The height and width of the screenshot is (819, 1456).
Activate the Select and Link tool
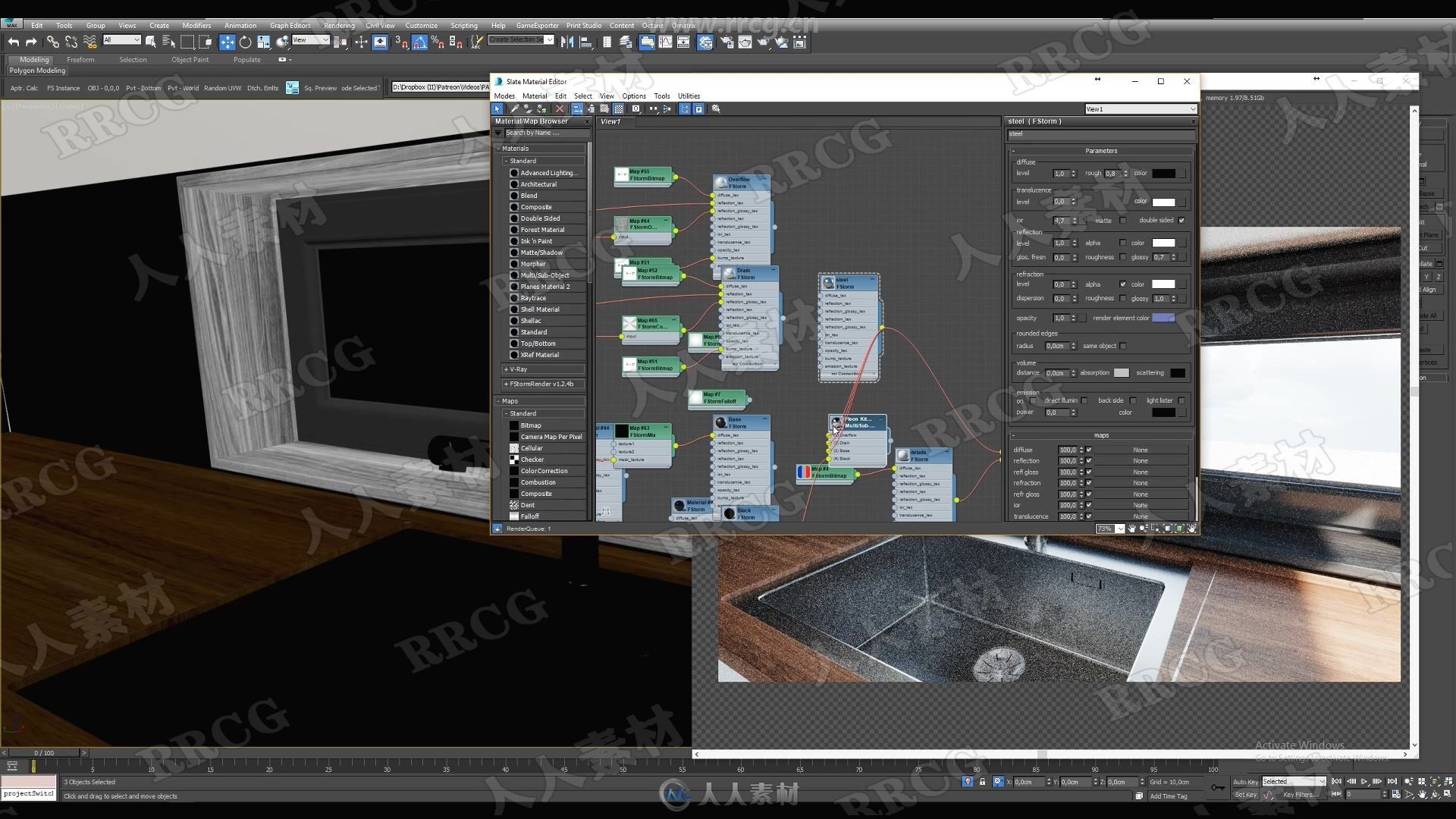coord(52,42)
